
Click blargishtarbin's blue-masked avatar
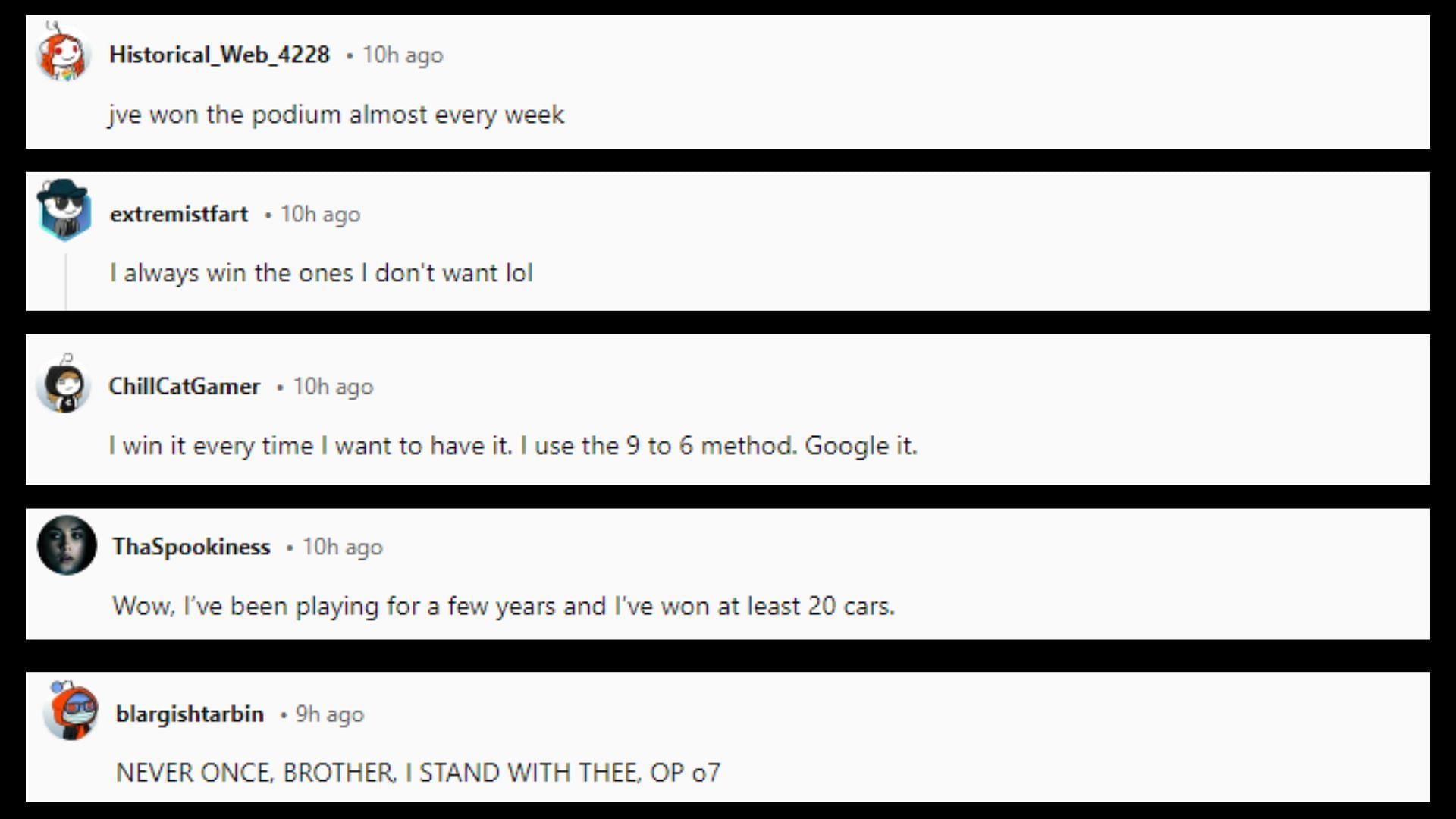[x=71, y=711]
